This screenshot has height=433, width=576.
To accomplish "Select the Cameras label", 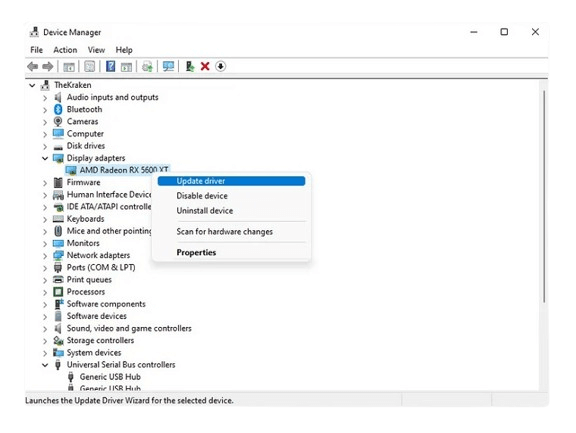I will point(82,122).
